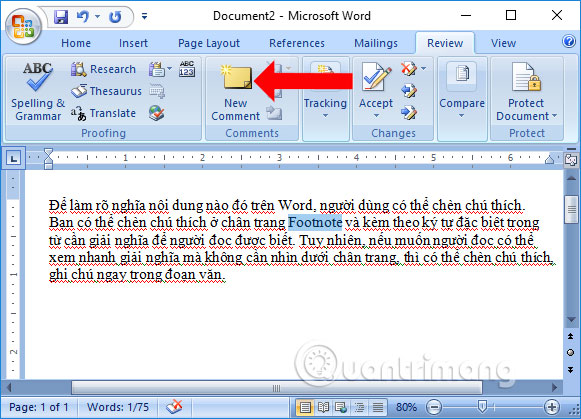581x419 pixels.
Task: Open Microsoft Word Help icon
Action: click(x=568, y=41)
